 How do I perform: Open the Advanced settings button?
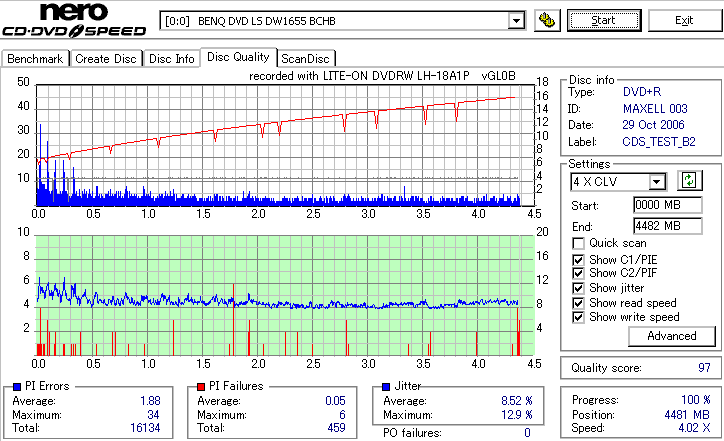point(671,336)
